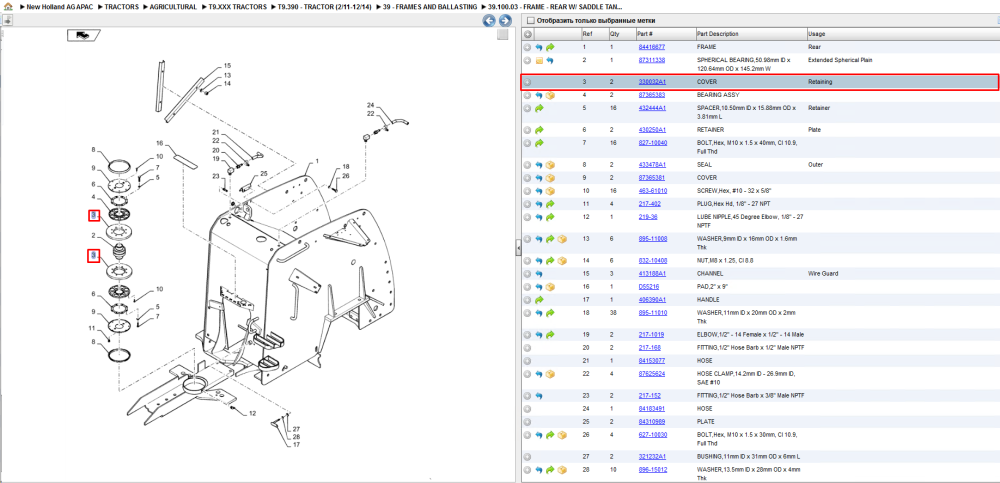
Task: Click green arrow in WASHER 895-11010 row
Action: tap(550, 313)
